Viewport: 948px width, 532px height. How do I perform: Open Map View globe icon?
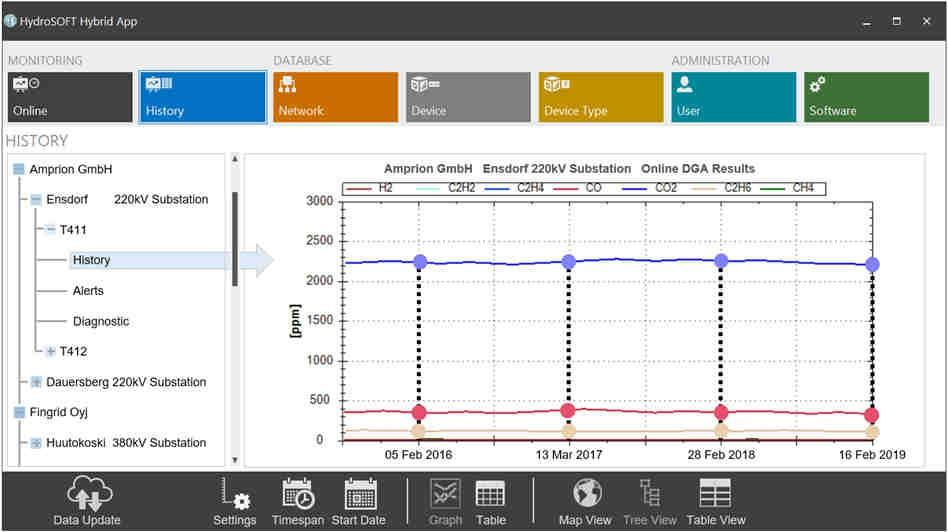click(587, 493)
